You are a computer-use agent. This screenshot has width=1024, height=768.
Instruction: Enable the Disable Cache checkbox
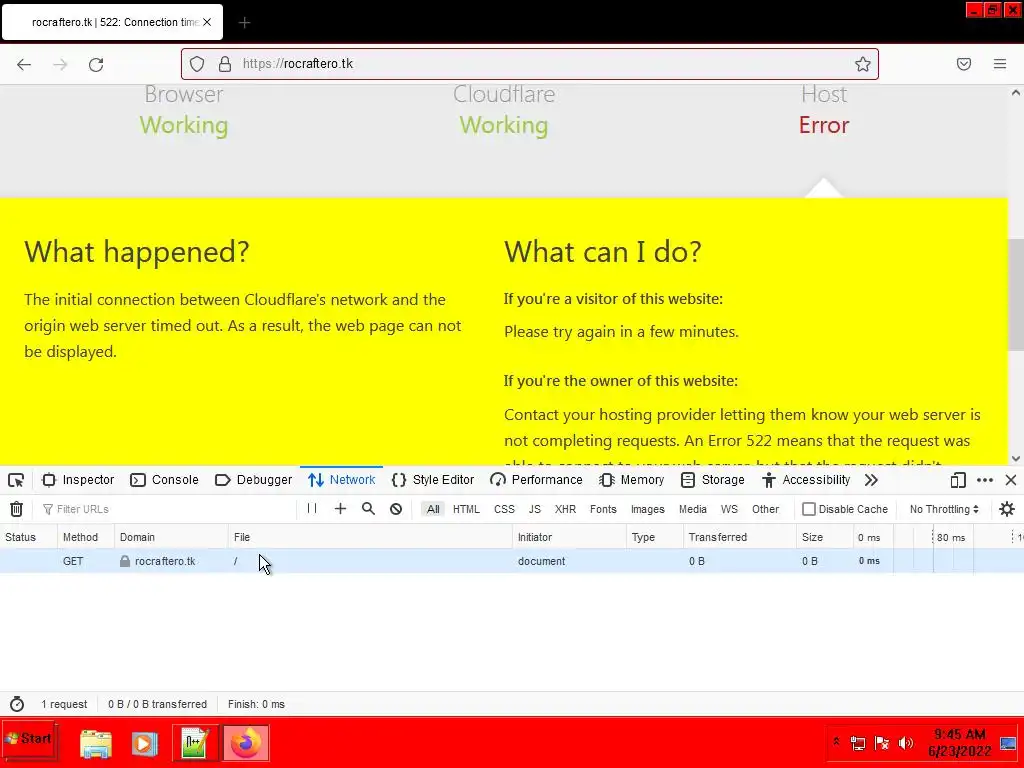pyautogui.click(x=808, y=509)
